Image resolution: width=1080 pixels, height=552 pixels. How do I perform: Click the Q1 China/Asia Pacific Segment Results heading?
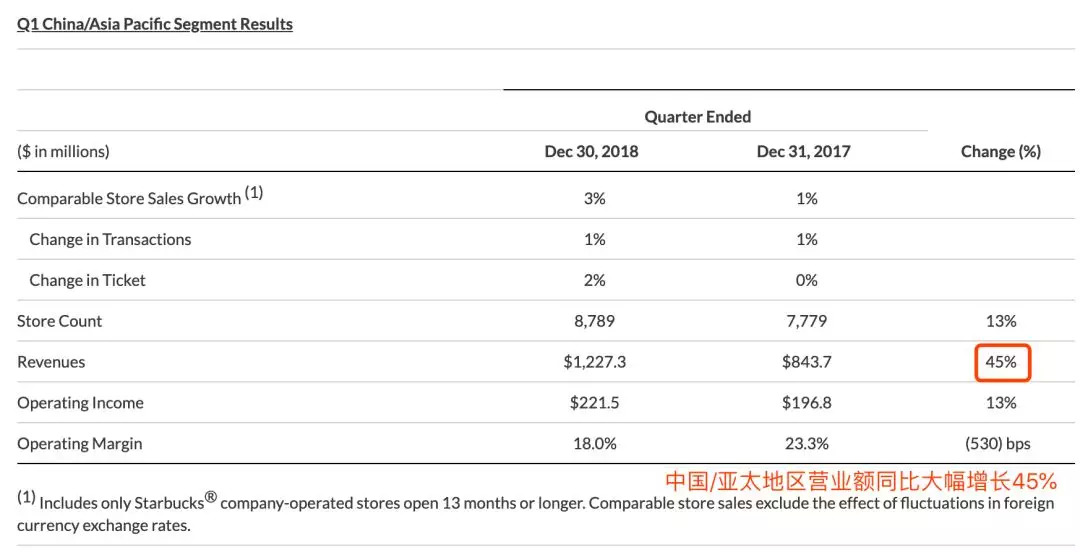click(x=155, y=24)
